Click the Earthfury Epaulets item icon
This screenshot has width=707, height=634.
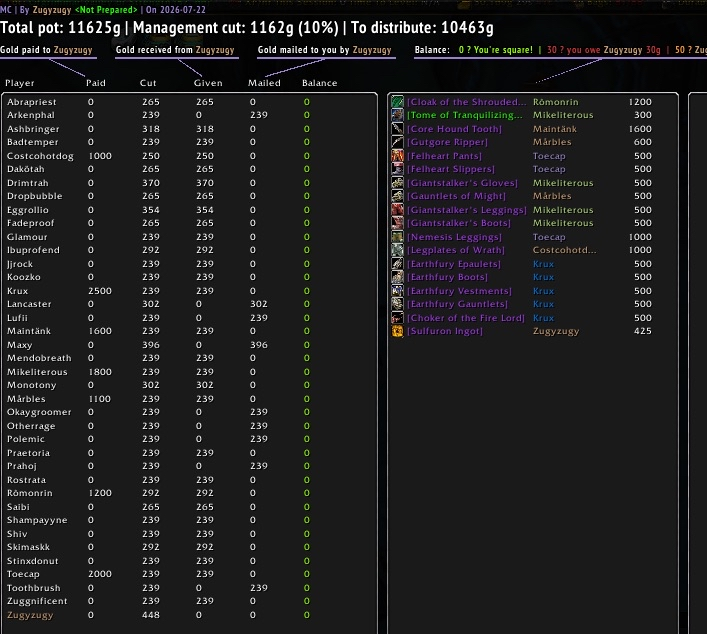pyautogui.click(x=397, y=264)
